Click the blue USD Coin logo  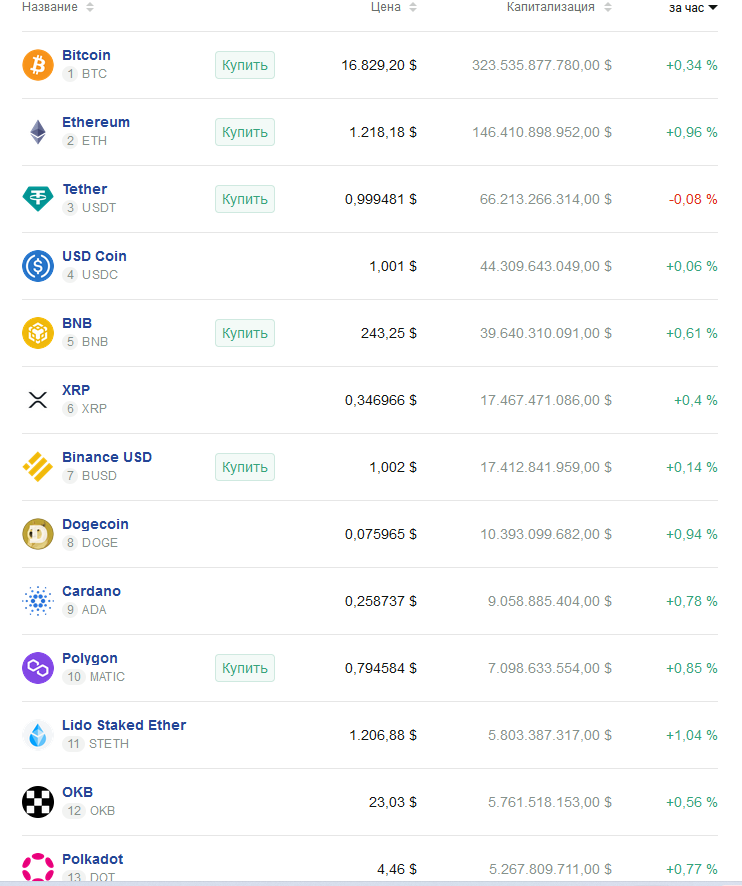pos(38,266)
